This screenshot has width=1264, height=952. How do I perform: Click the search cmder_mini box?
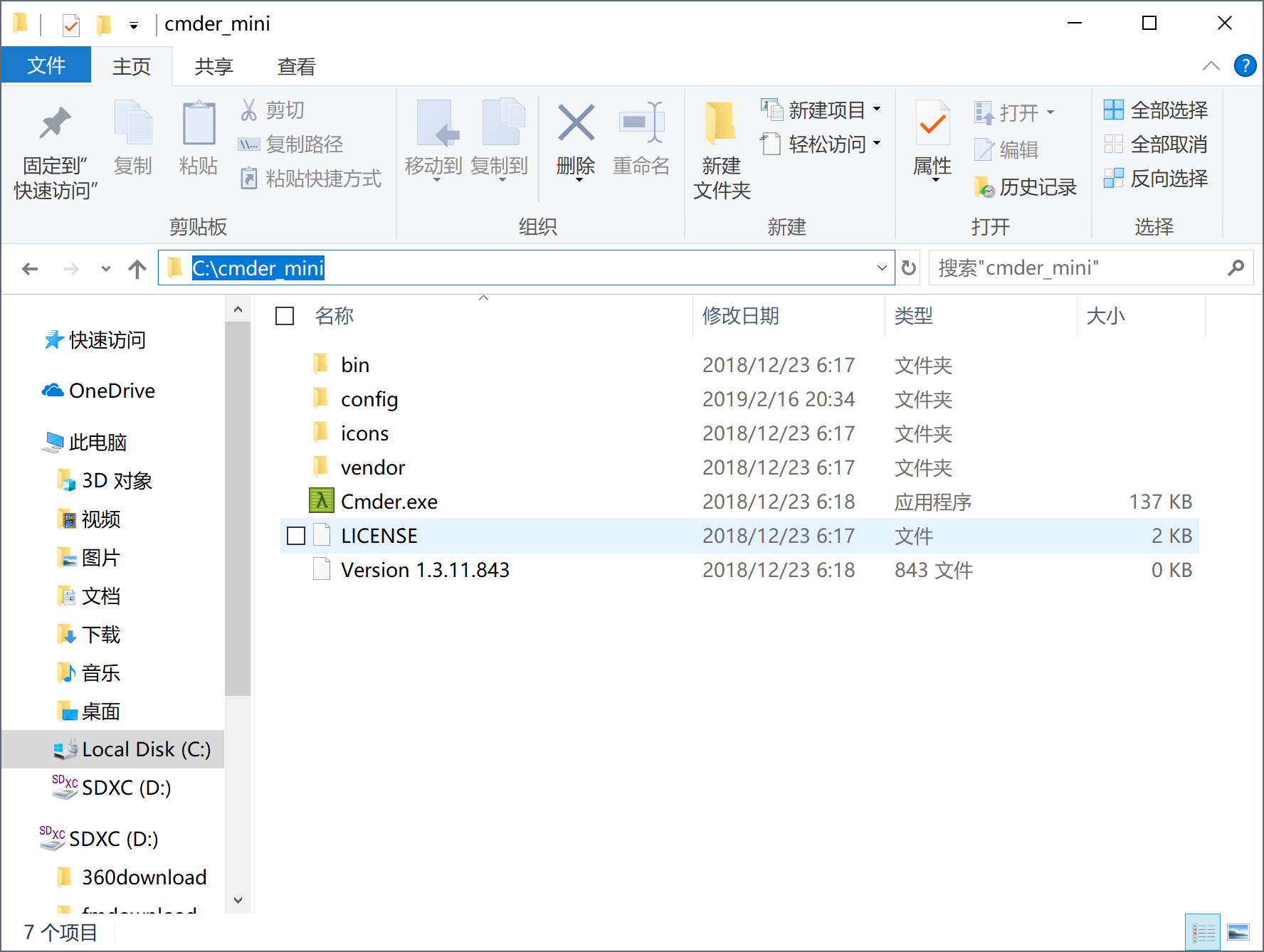pyautogui.click(x=1091, y=268)
